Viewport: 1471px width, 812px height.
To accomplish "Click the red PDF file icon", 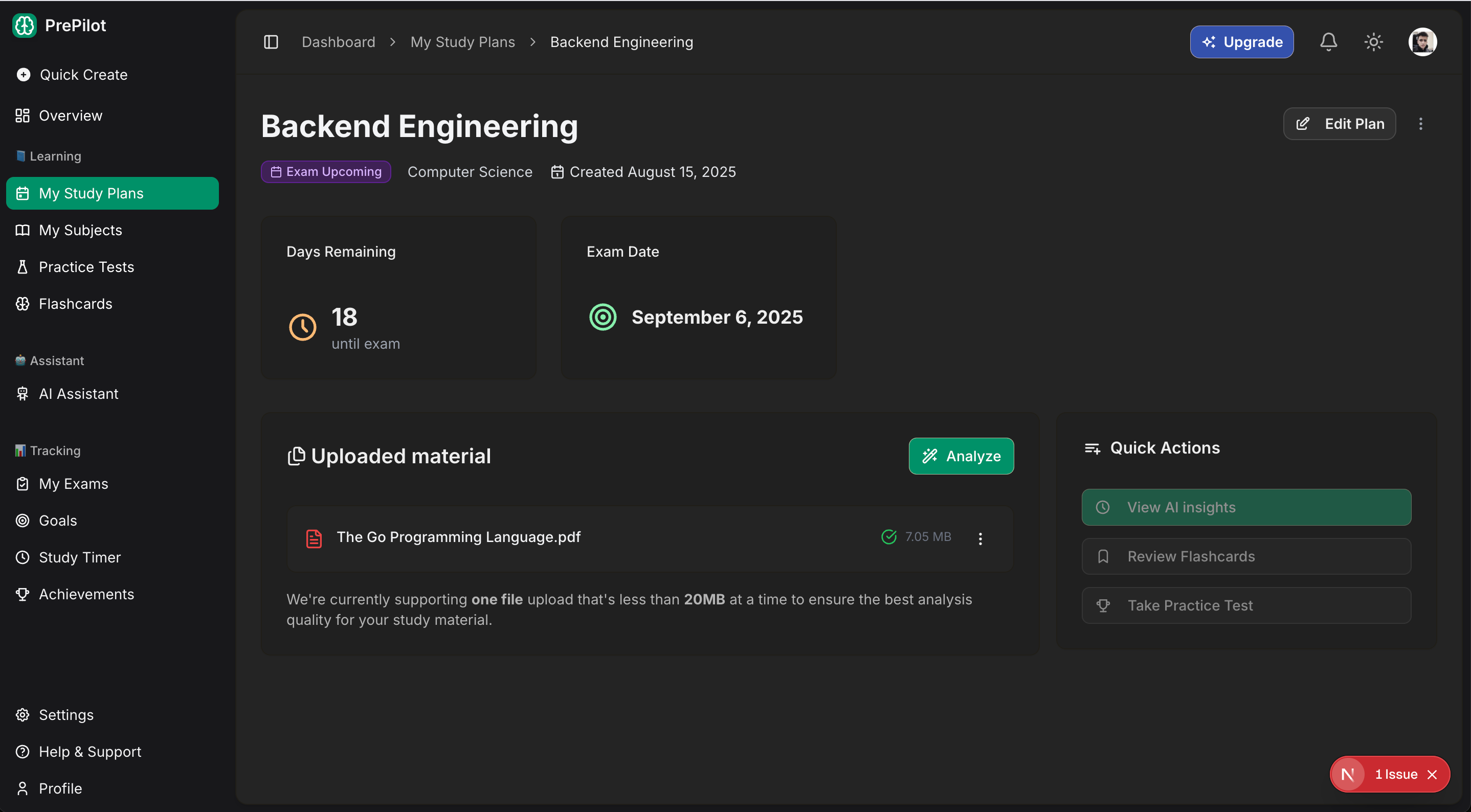I will click(x=314, y=538).
